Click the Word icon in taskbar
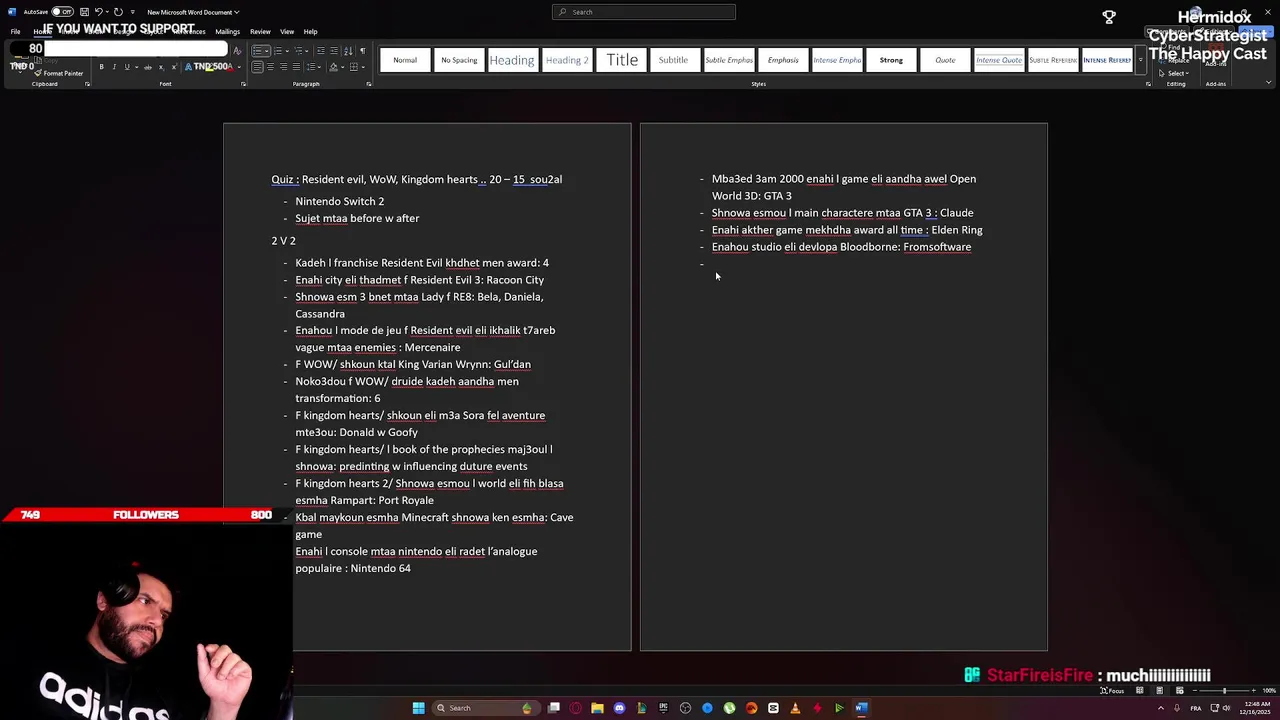 (860, 708)
